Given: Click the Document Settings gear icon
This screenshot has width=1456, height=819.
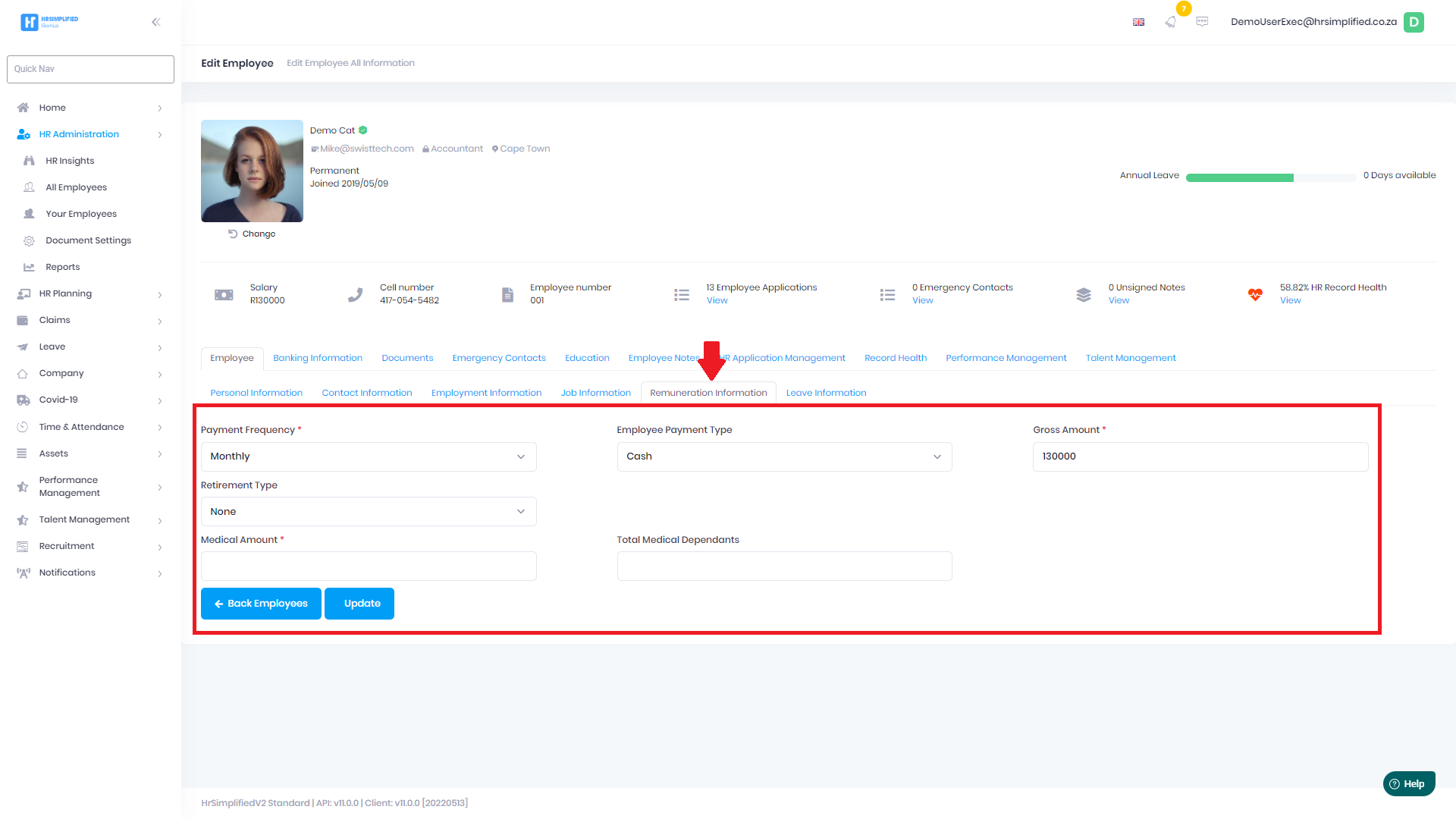Looking at the screenshot, I should [30, 240].
